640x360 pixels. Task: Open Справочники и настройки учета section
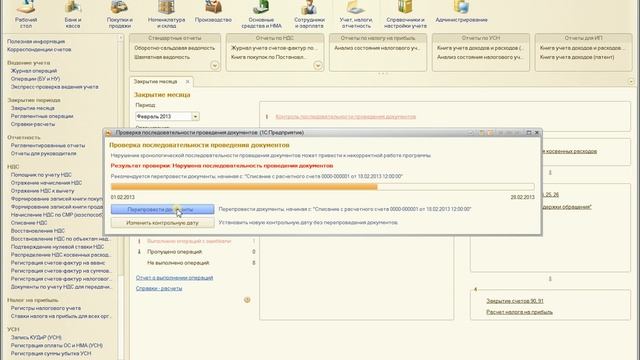click(x=405, y=15)
